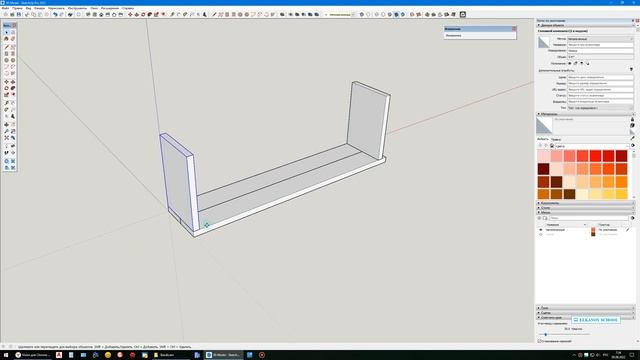640x360 pixels.
Task: Toggle the advanced attributes expander arrow
Action: point(631,69)
